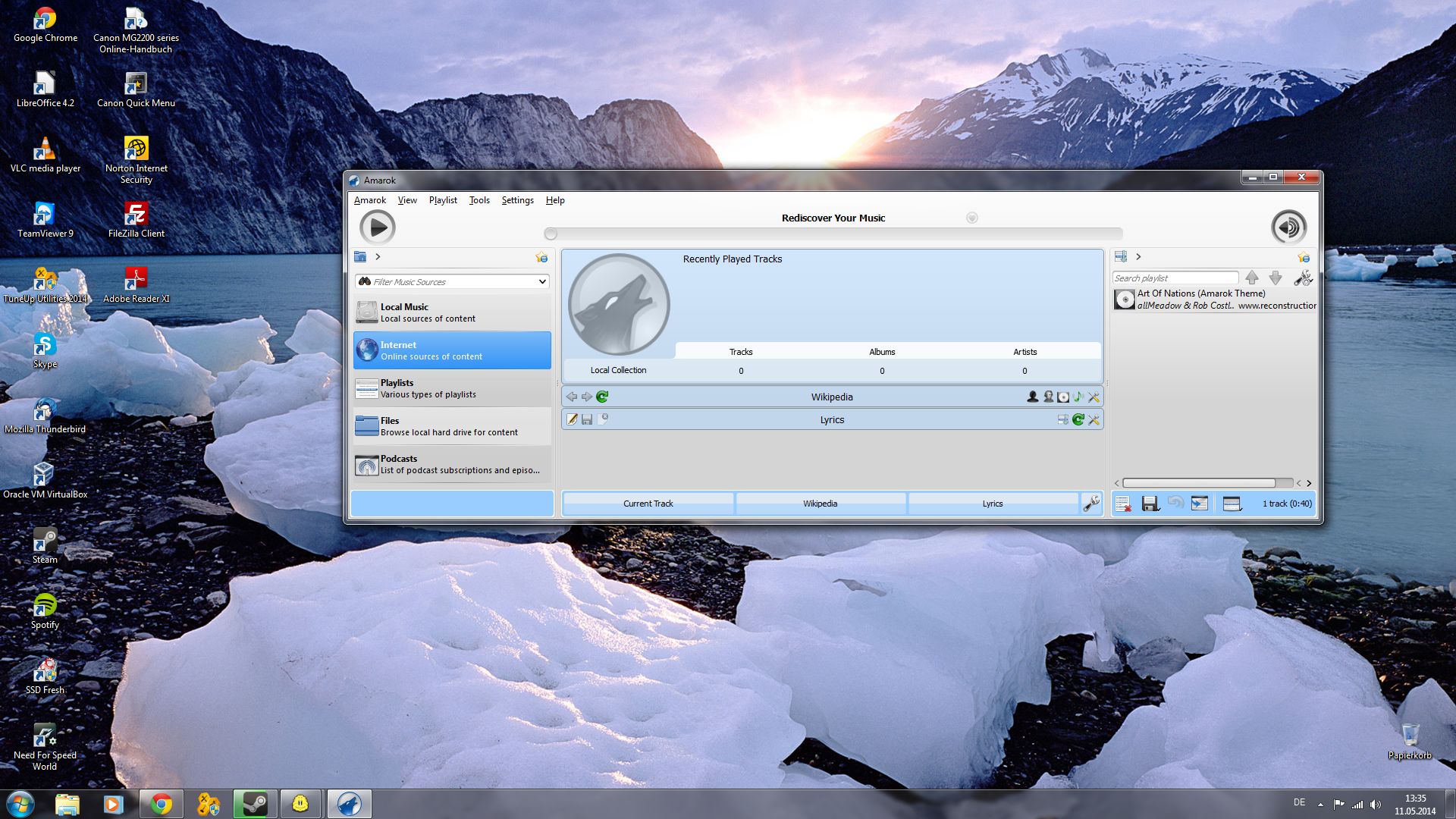Reload the Wikipedia applet

coord(602,397)
